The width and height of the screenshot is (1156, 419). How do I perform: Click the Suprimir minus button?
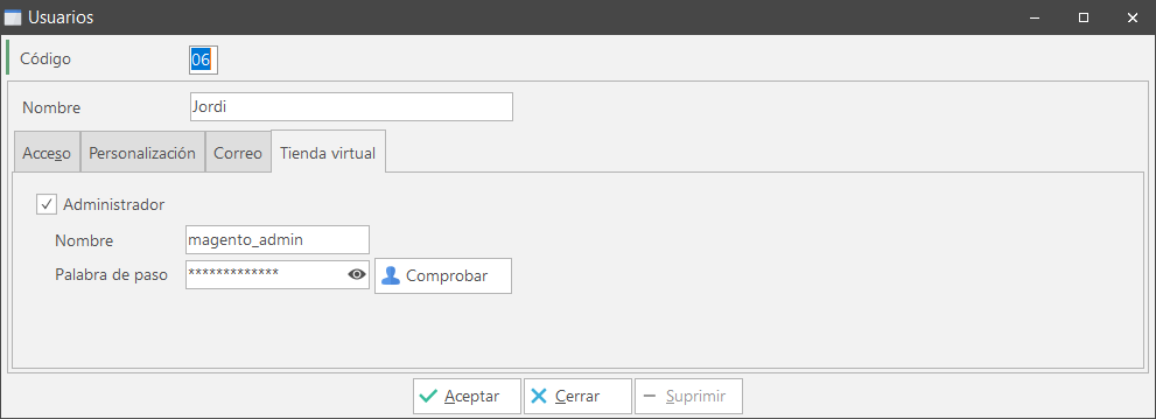coord(687,396)
